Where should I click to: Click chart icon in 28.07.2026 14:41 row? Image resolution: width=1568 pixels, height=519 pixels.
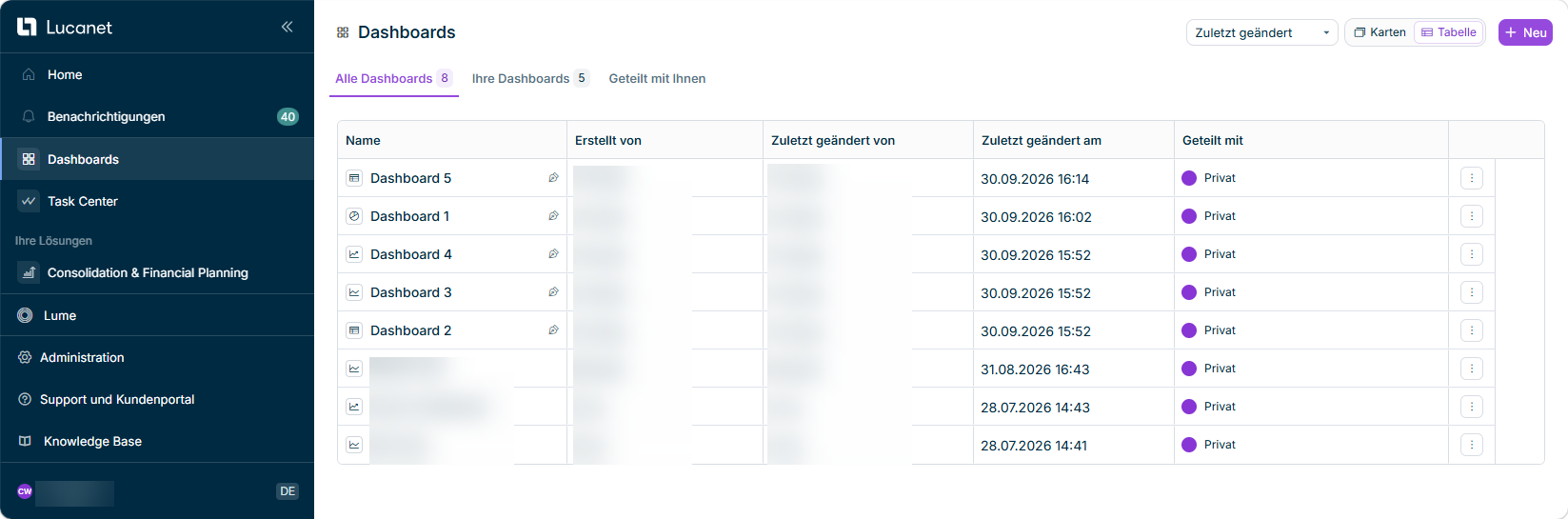click(354, 445)
